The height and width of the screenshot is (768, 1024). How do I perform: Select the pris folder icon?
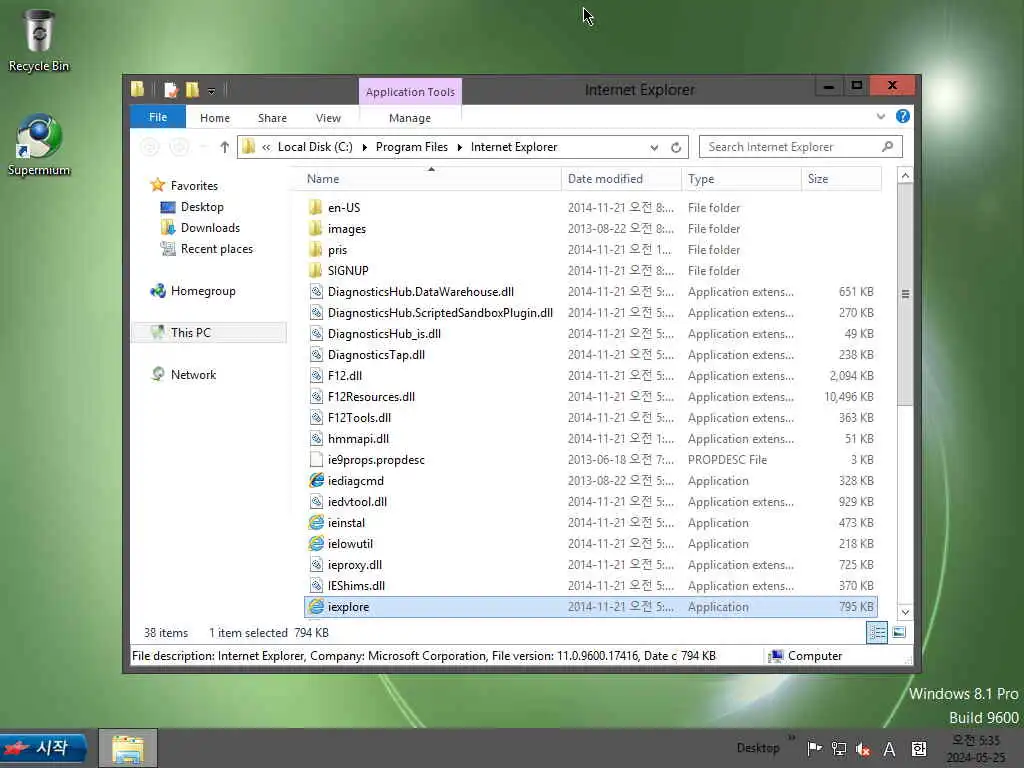click(316, 249)
